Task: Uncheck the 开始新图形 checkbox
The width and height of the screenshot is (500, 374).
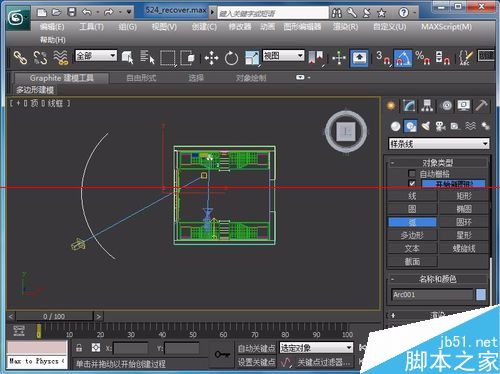Action: 412,183
